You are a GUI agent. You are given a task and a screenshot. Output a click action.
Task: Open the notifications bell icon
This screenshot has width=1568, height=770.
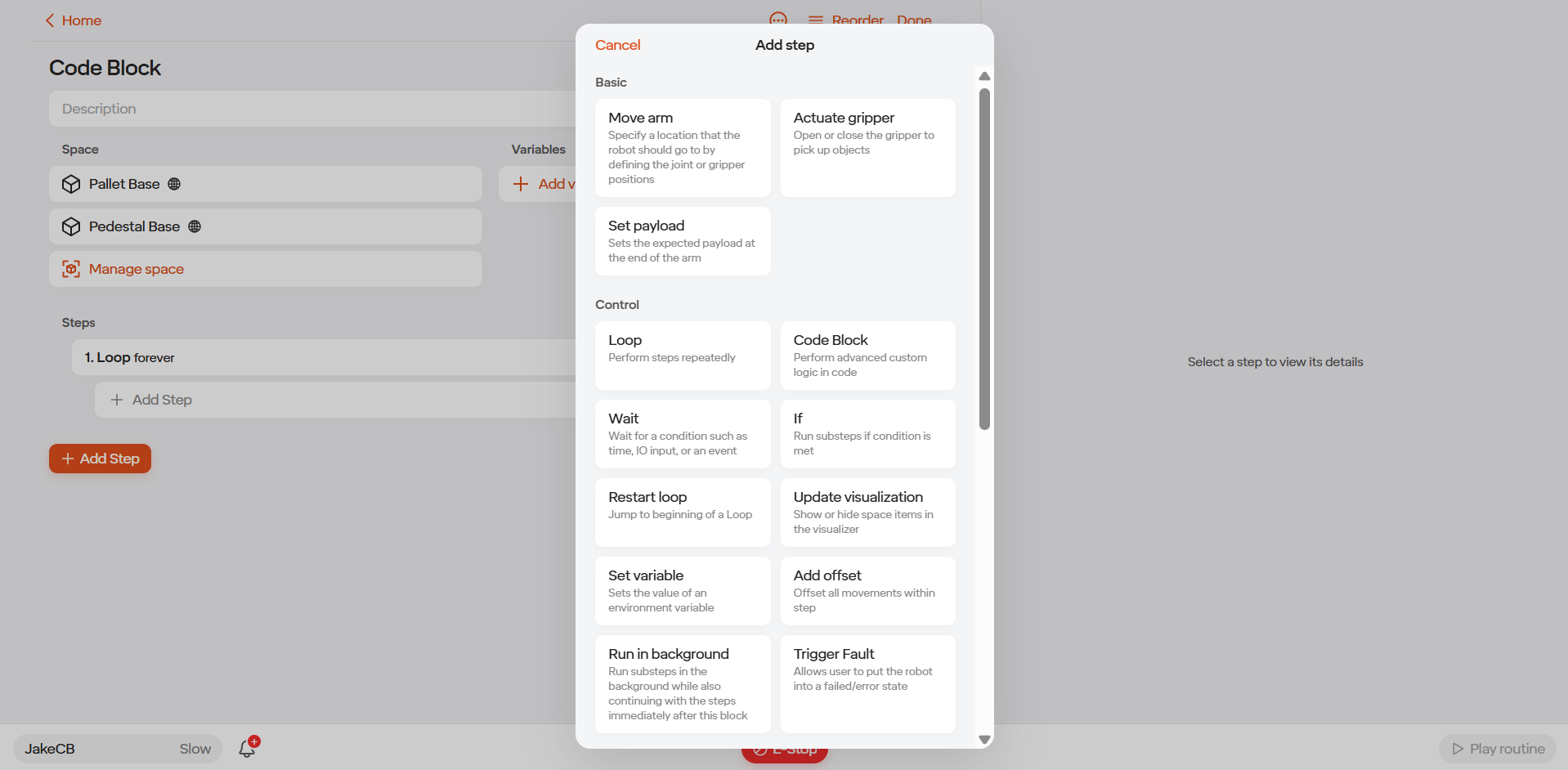coord(247,748)
